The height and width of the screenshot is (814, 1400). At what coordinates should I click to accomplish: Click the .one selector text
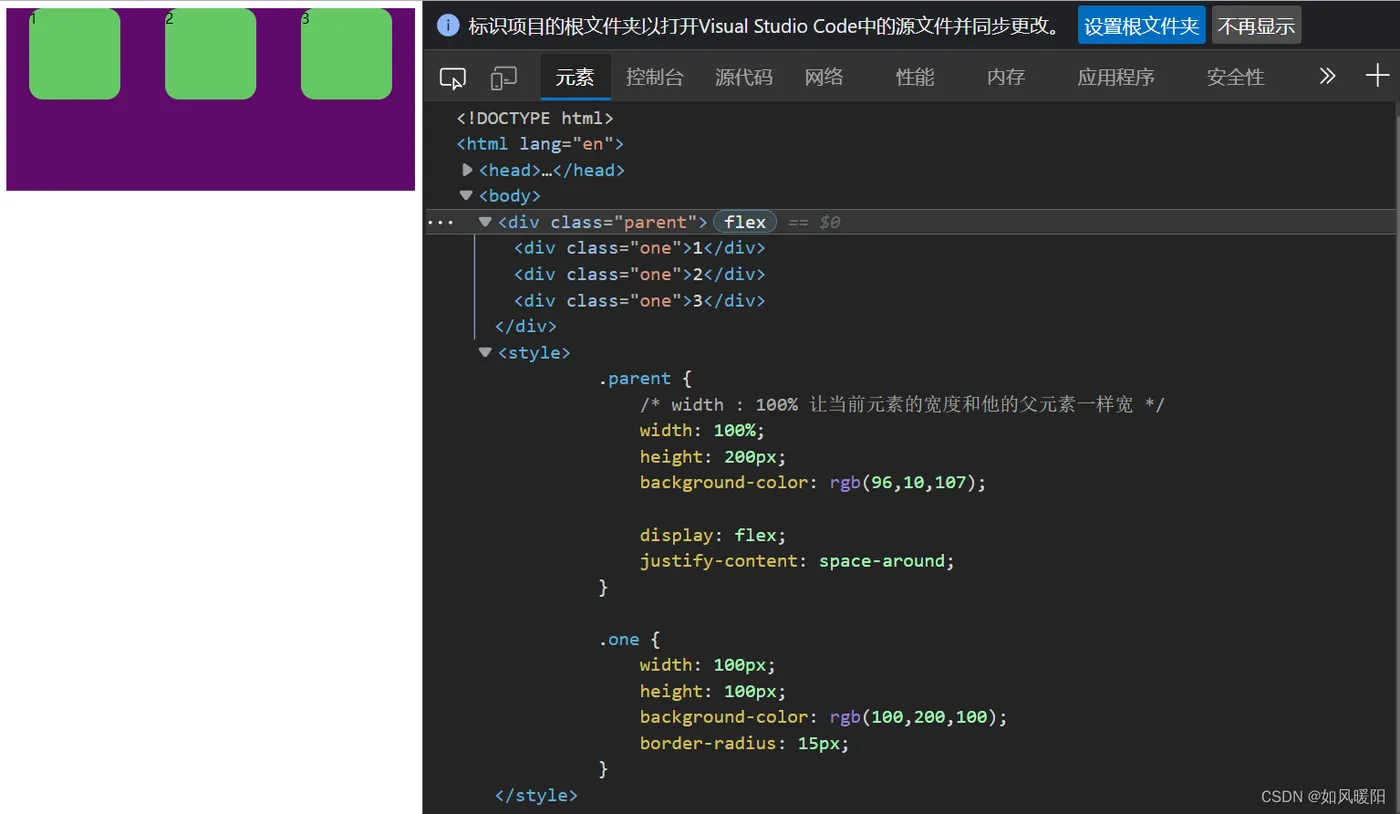(619, 639)
